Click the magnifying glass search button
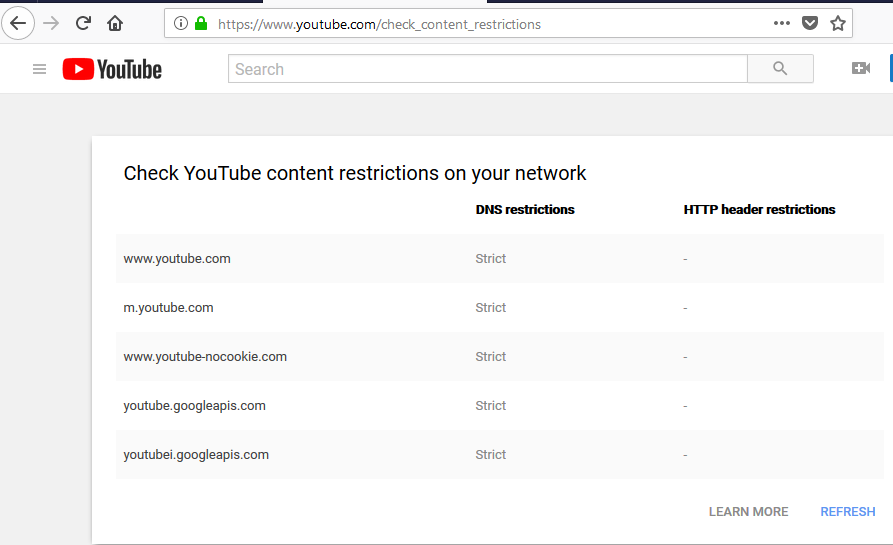This screenshot has height=545, width=893. click(780, 69)
